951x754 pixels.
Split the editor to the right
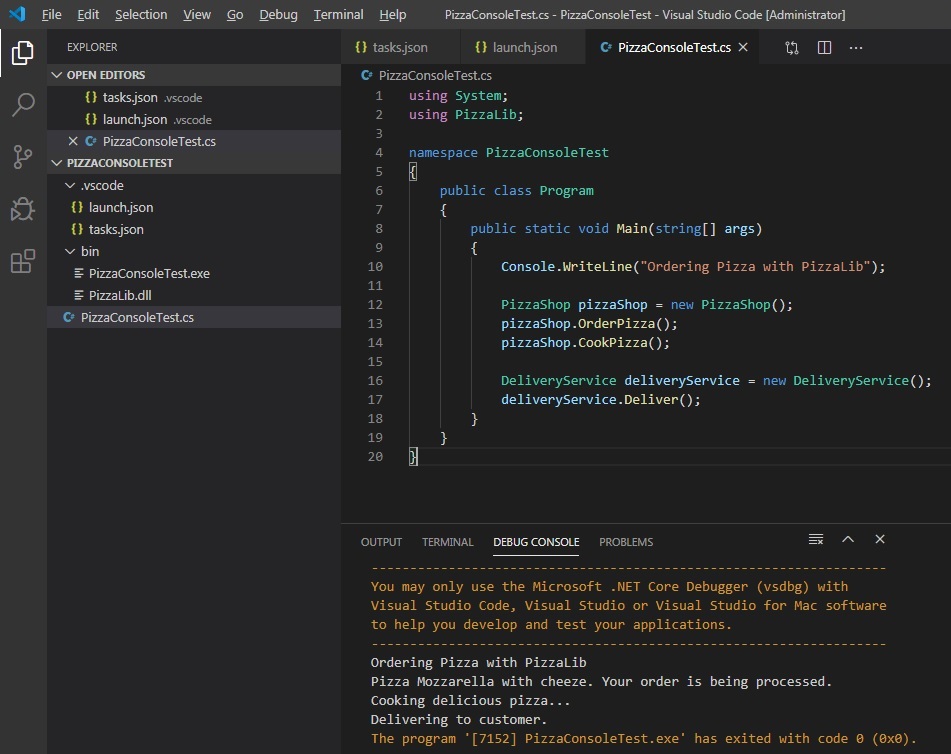pos(824,47)
